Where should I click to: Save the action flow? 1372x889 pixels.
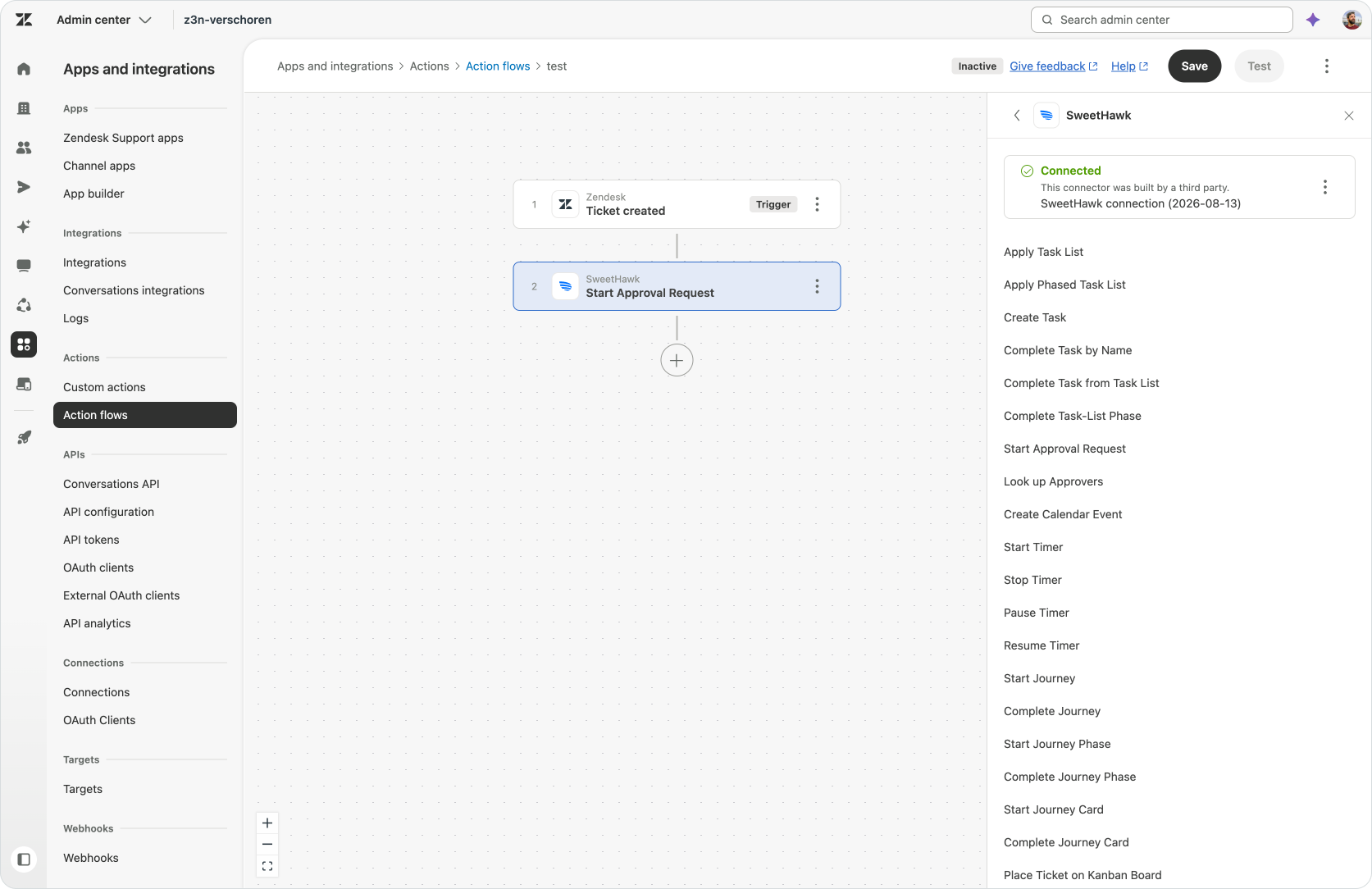click(x=1195, y=66)
